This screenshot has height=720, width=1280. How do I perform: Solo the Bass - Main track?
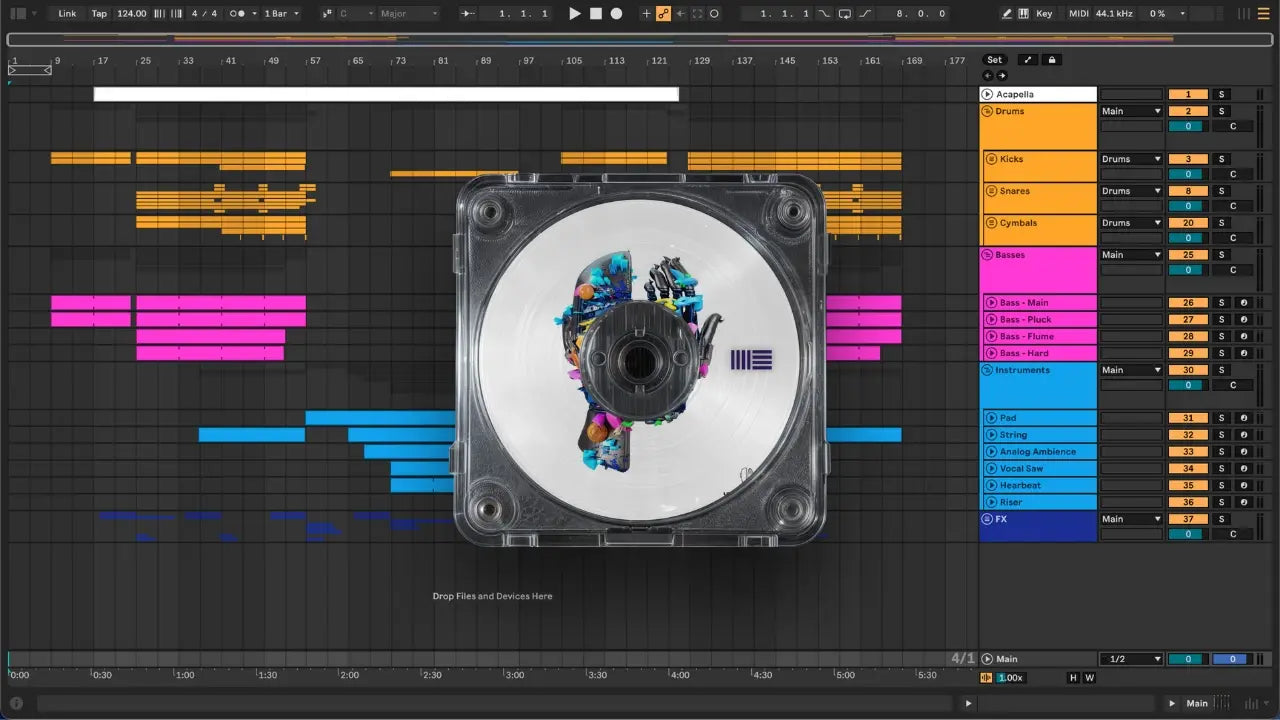click(x=1220, y=303)
